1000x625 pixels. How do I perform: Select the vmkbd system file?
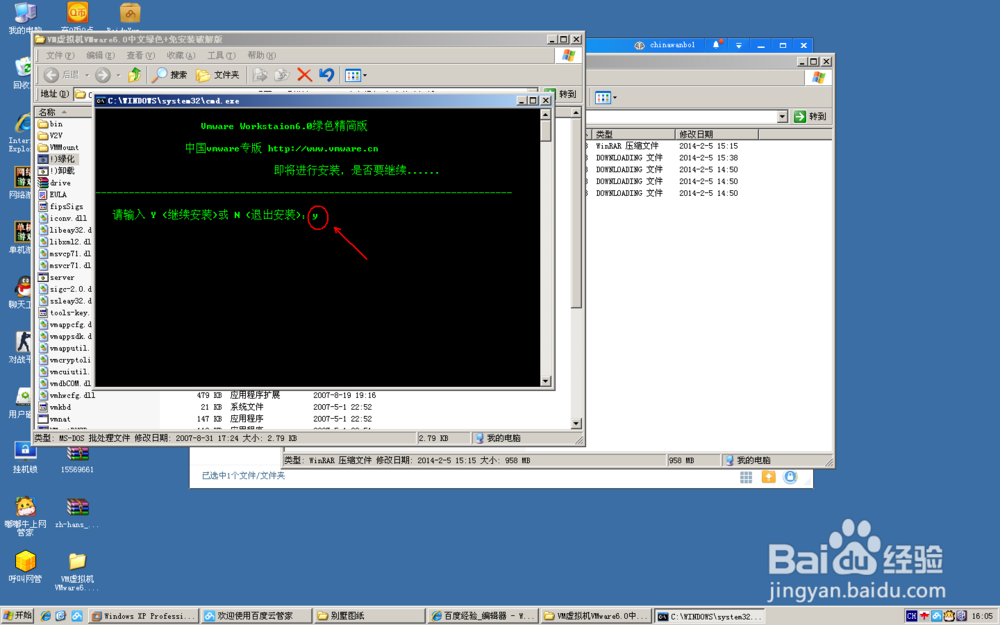(55, 407)
